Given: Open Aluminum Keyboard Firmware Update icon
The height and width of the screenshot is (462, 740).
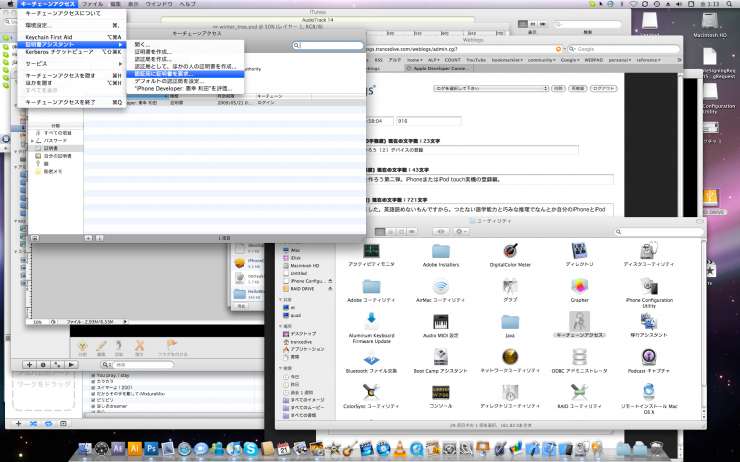Looking at the screenshot, I should (371, 321).
